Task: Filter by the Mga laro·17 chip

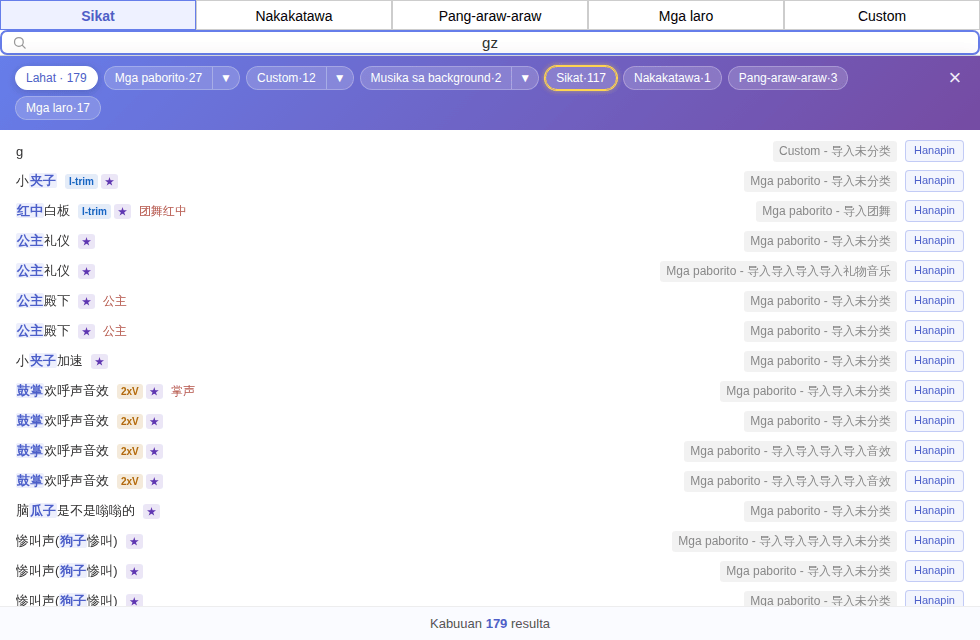Action: [x=58, y=108]
